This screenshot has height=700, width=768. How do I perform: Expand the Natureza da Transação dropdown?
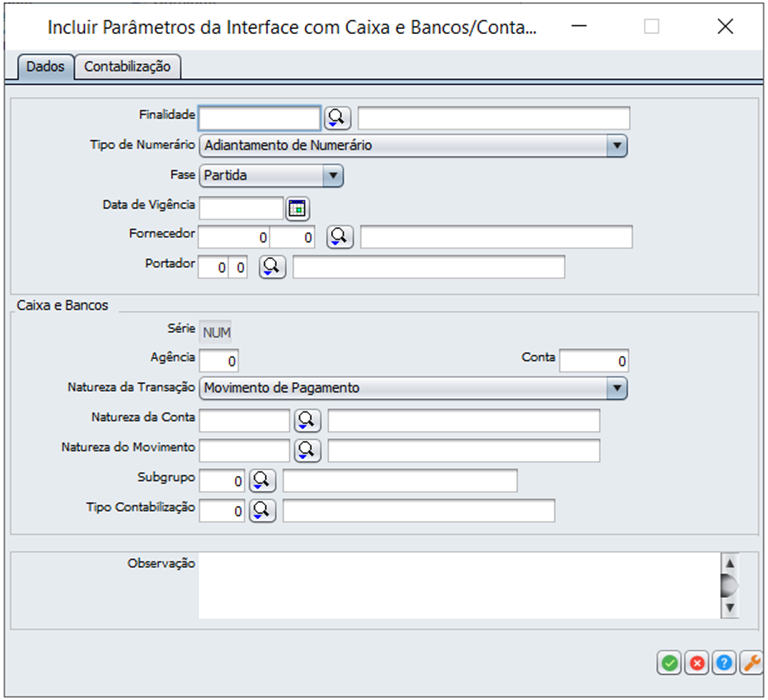tap(616, 388)
